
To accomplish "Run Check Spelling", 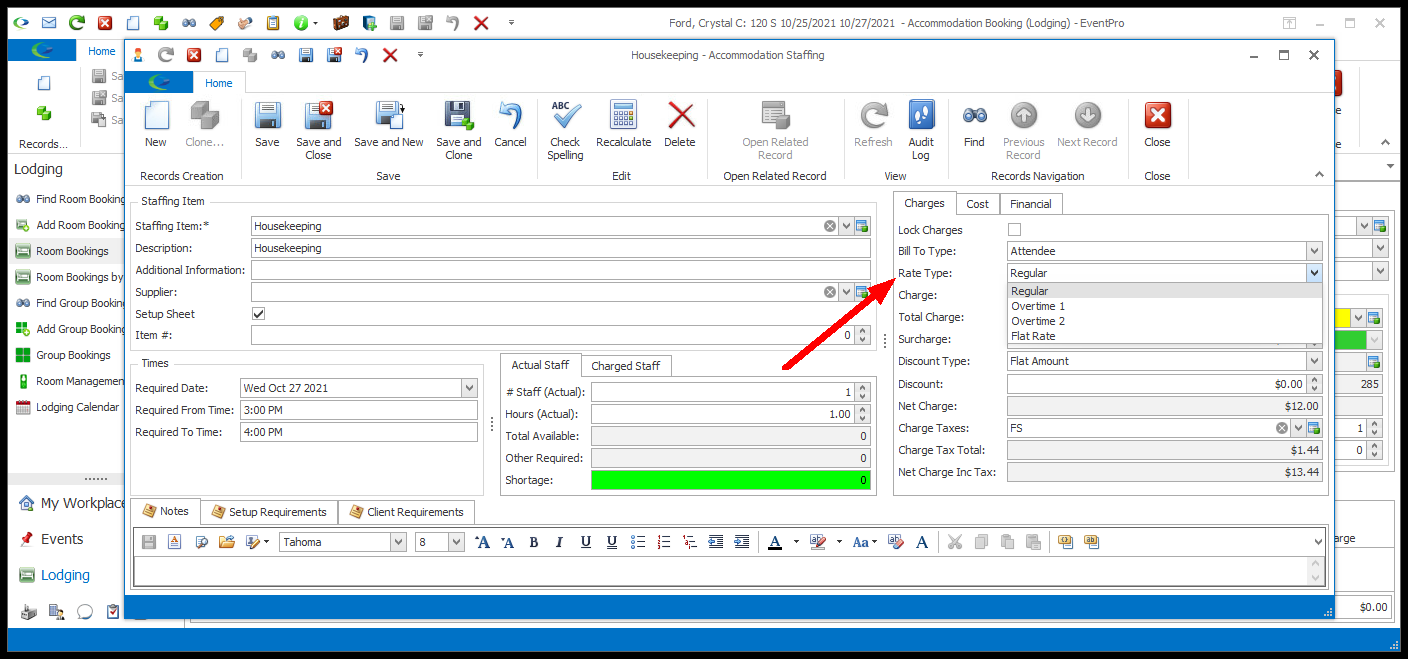I will pos(565,130).
